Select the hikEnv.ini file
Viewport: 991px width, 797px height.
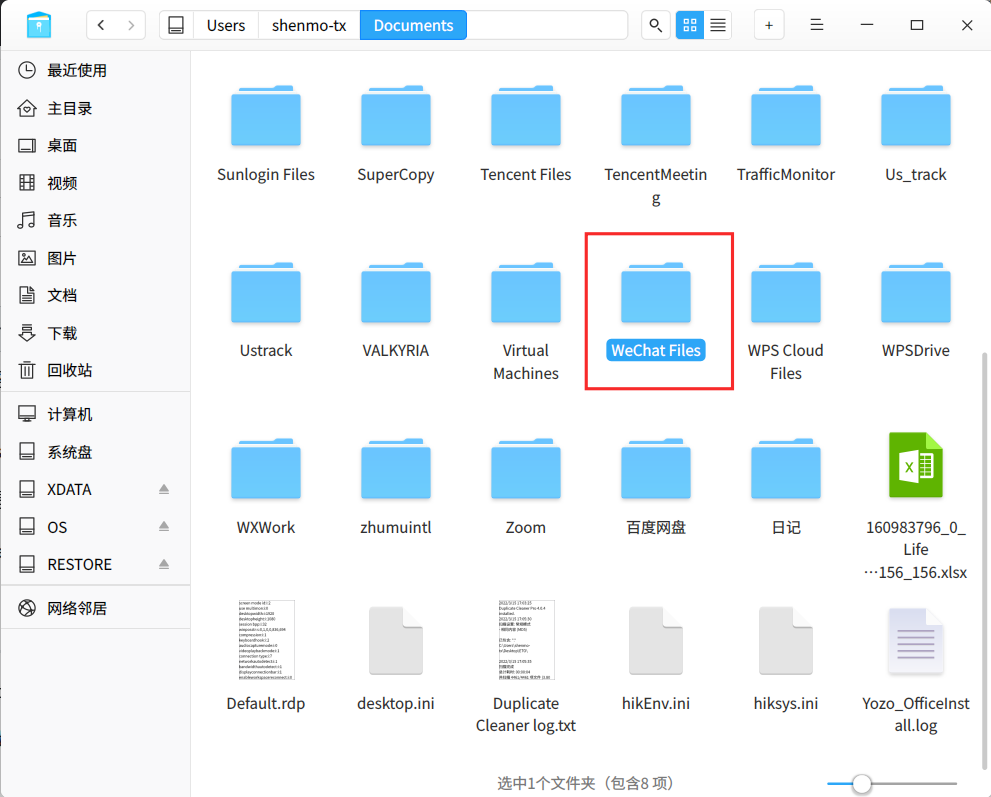(656, 658)
